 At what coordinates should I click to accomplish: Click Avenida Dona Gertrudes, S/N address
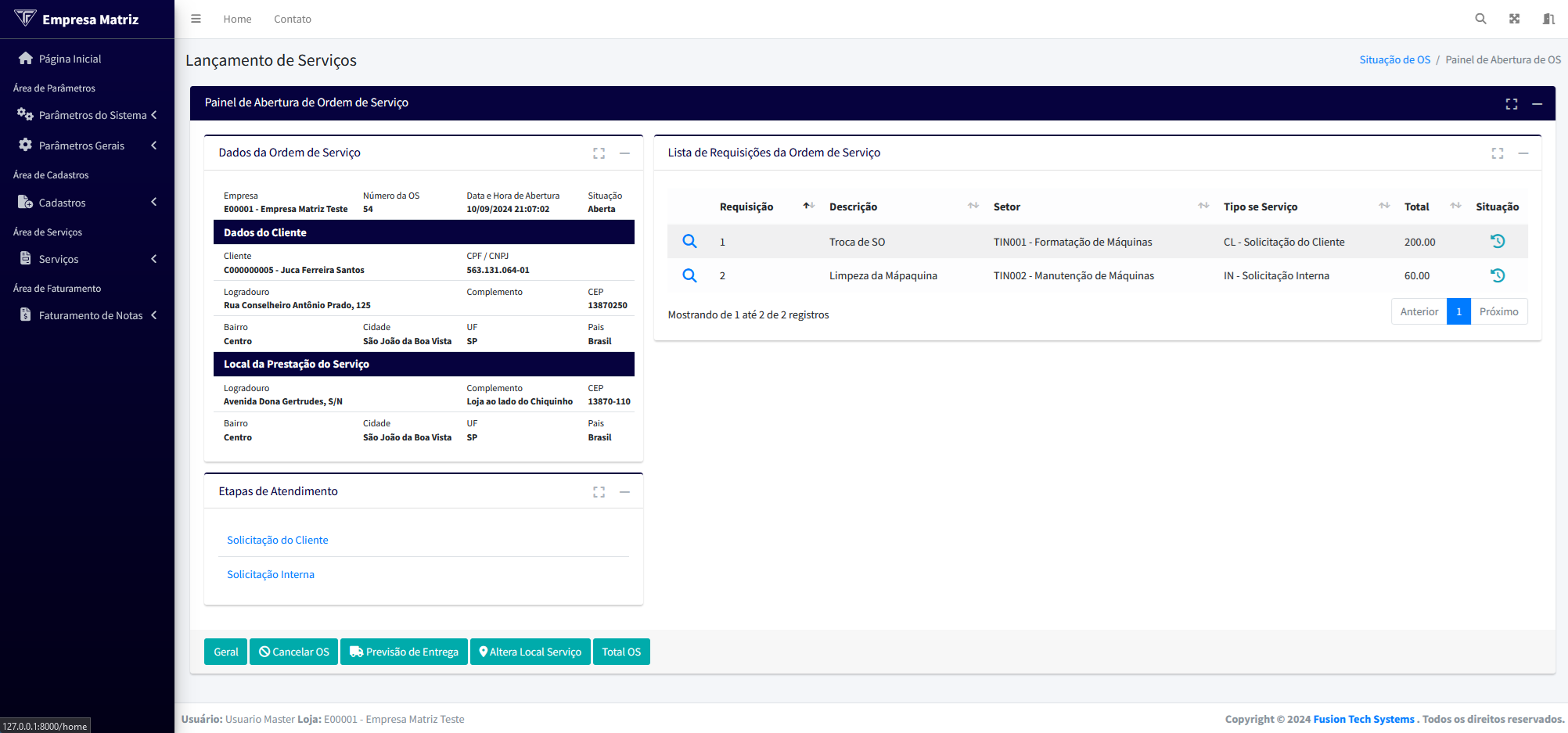[x=283, y=401]
